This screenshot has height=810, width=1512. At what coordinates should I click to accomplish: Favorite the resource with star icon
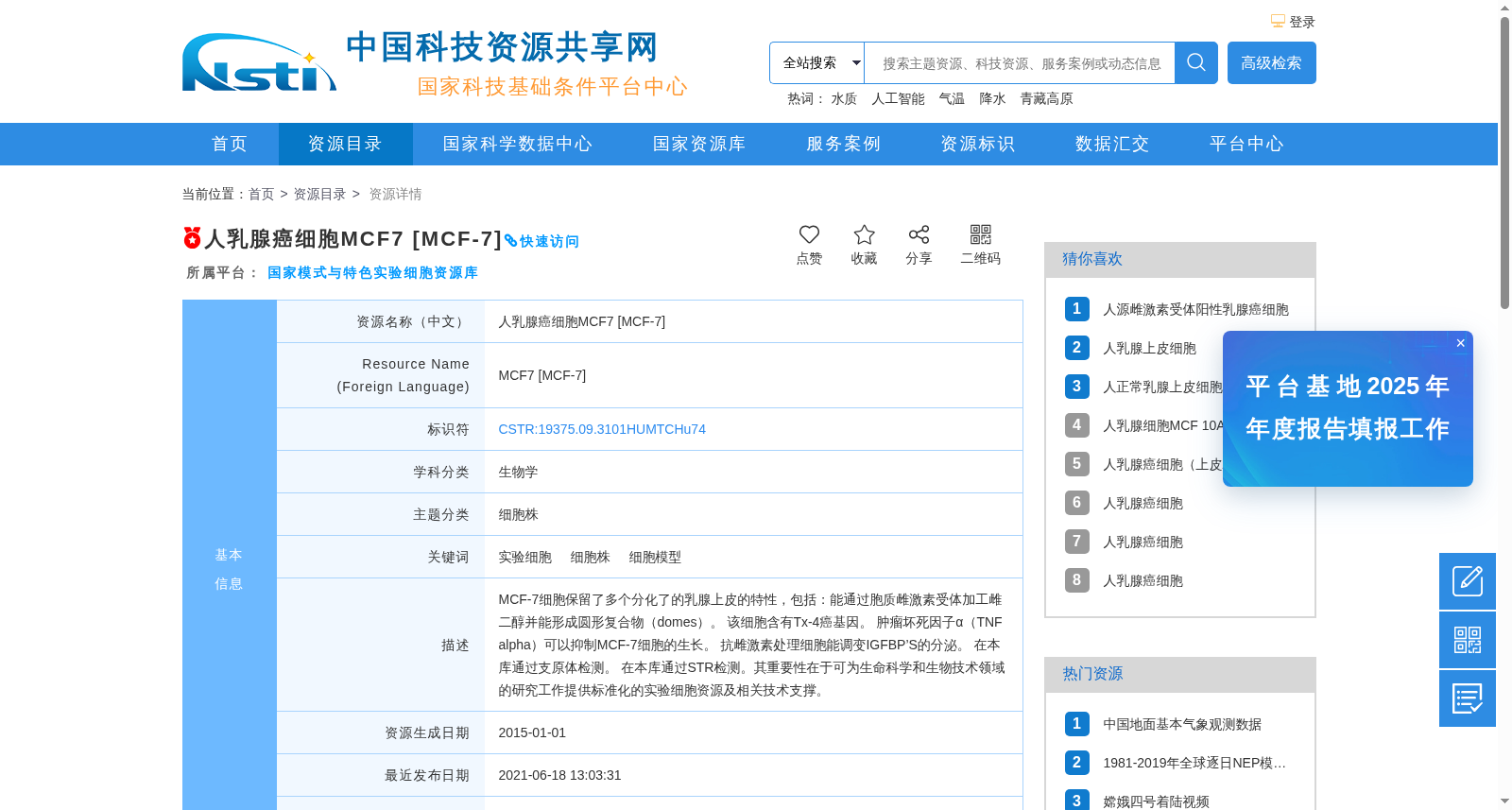864,234
